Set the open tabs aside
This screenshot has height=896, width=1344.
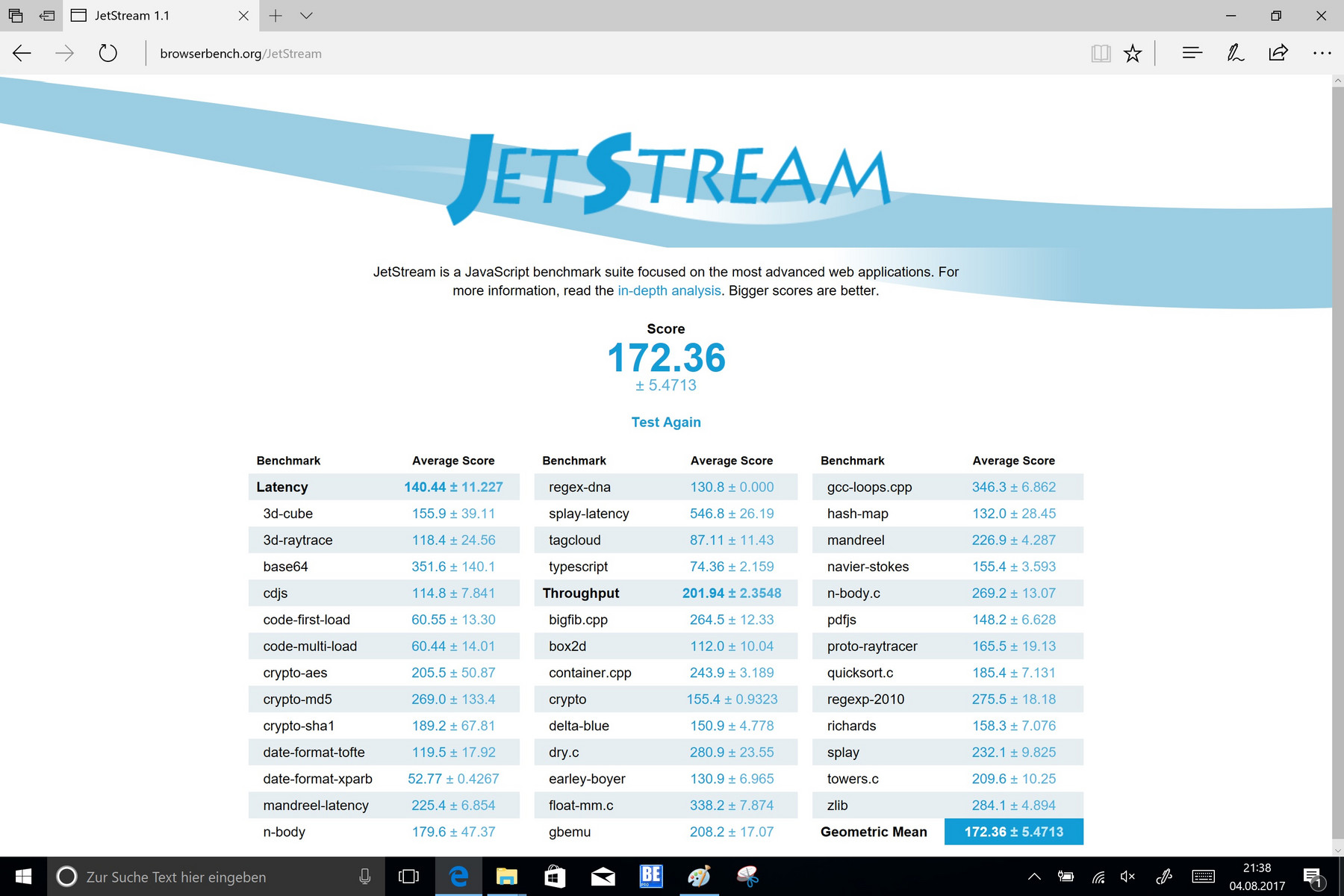(47, 16)
